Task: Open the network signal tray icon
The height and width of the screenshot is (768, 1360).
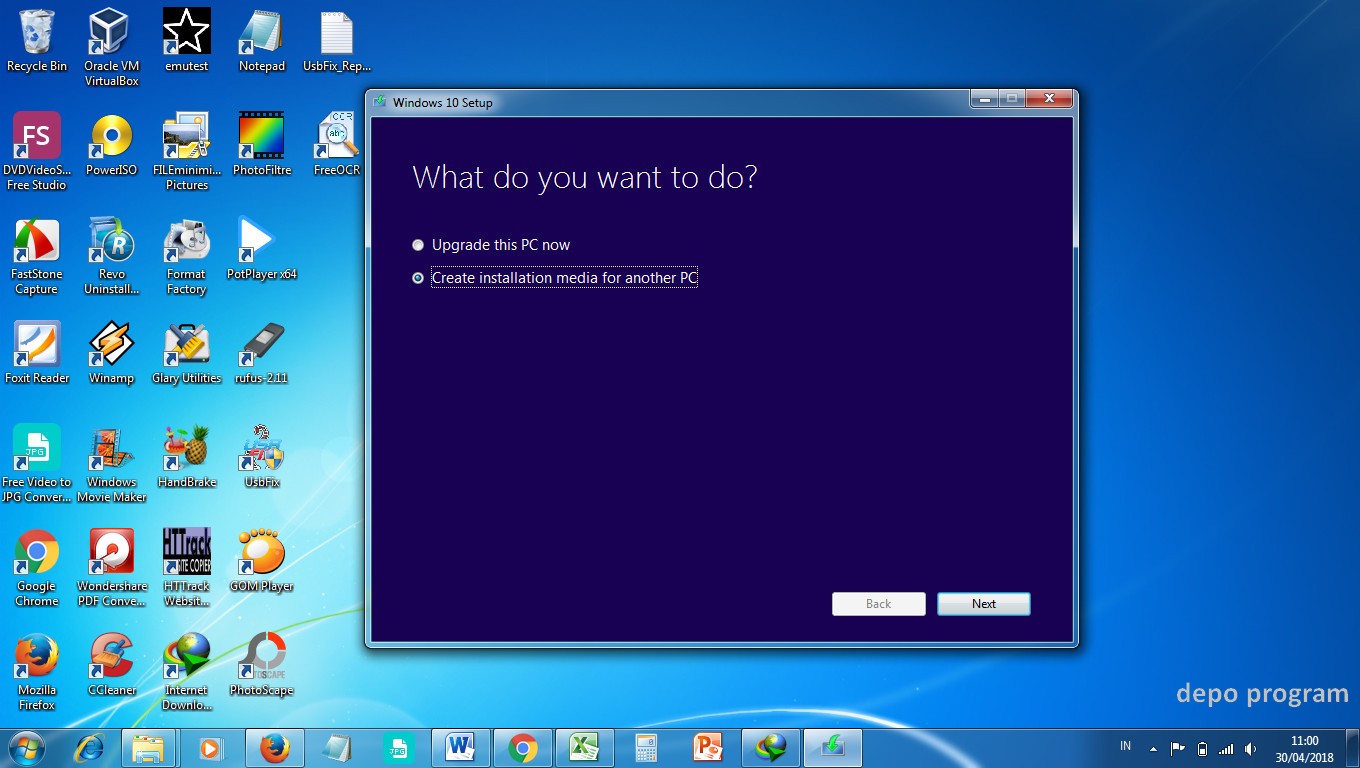Action: click(1226, 748)
